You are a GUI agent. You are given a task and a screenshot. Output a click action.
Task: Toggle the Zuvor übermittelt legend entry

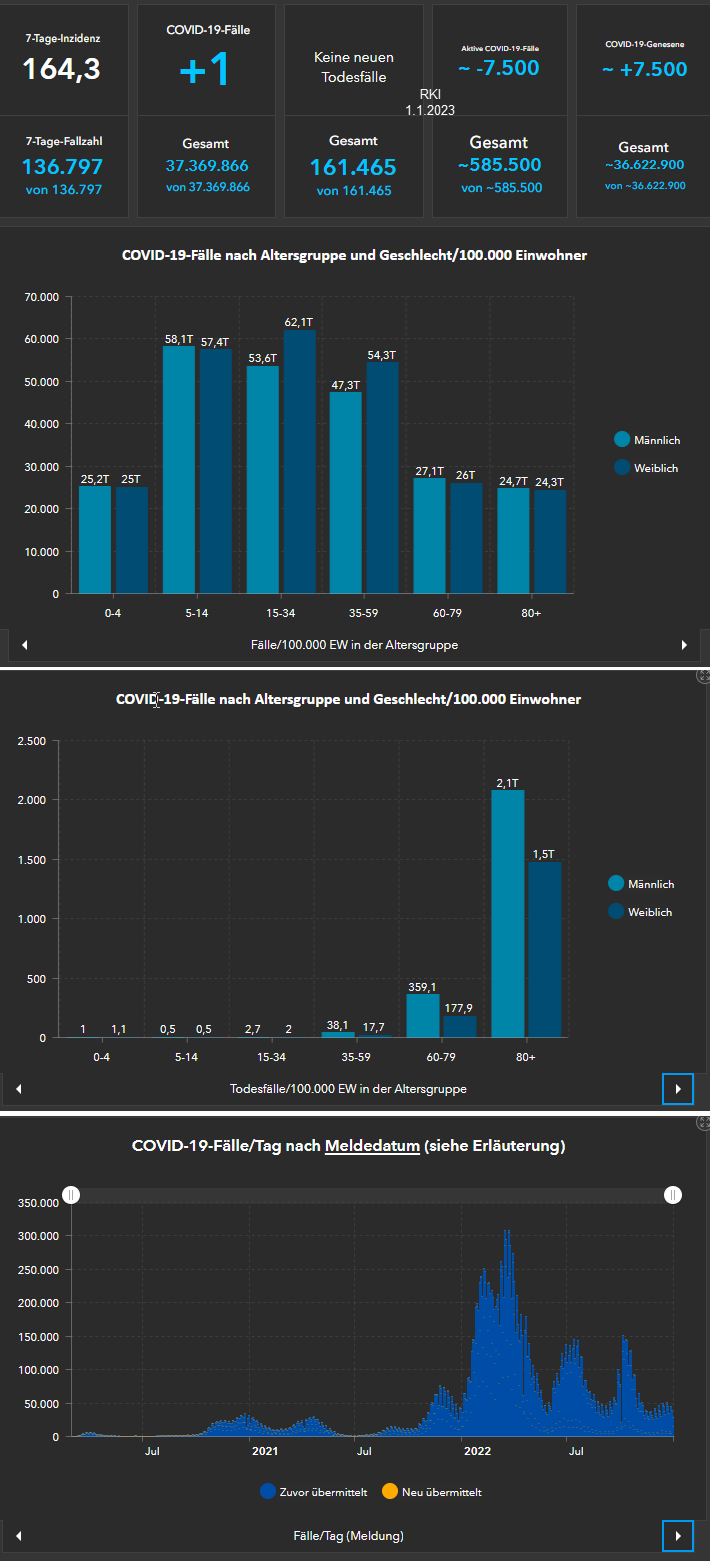coord(314,1492)
